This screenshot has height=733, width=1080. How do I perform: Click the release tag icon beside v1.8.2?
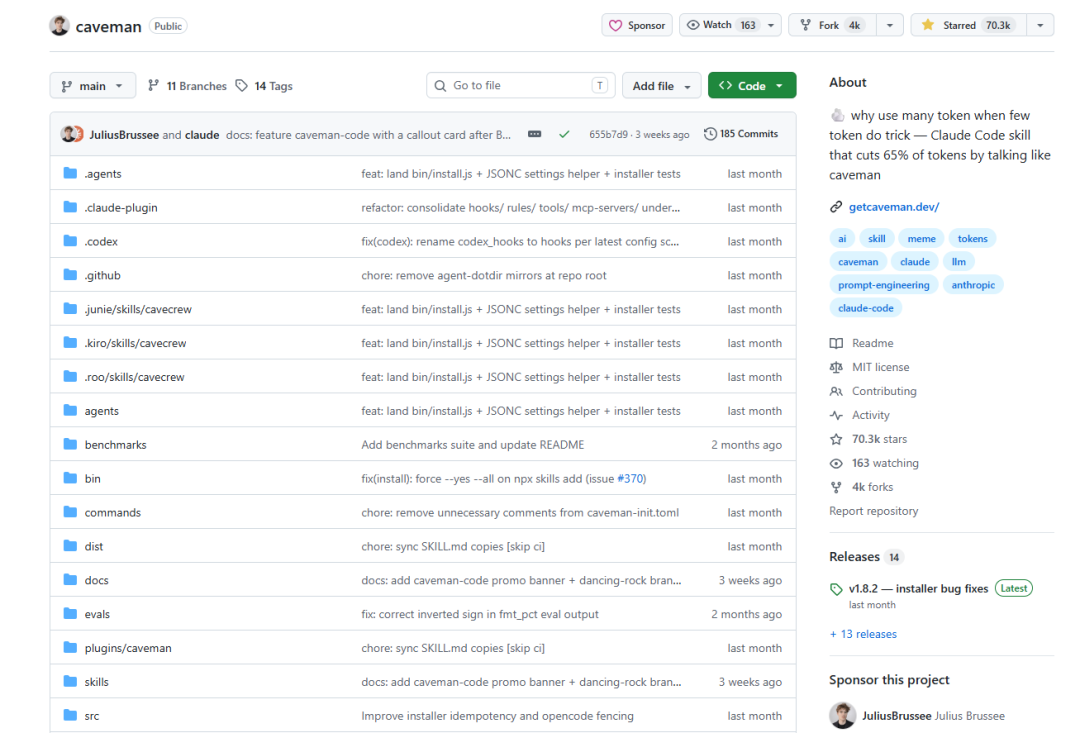(x=836, y=589)
